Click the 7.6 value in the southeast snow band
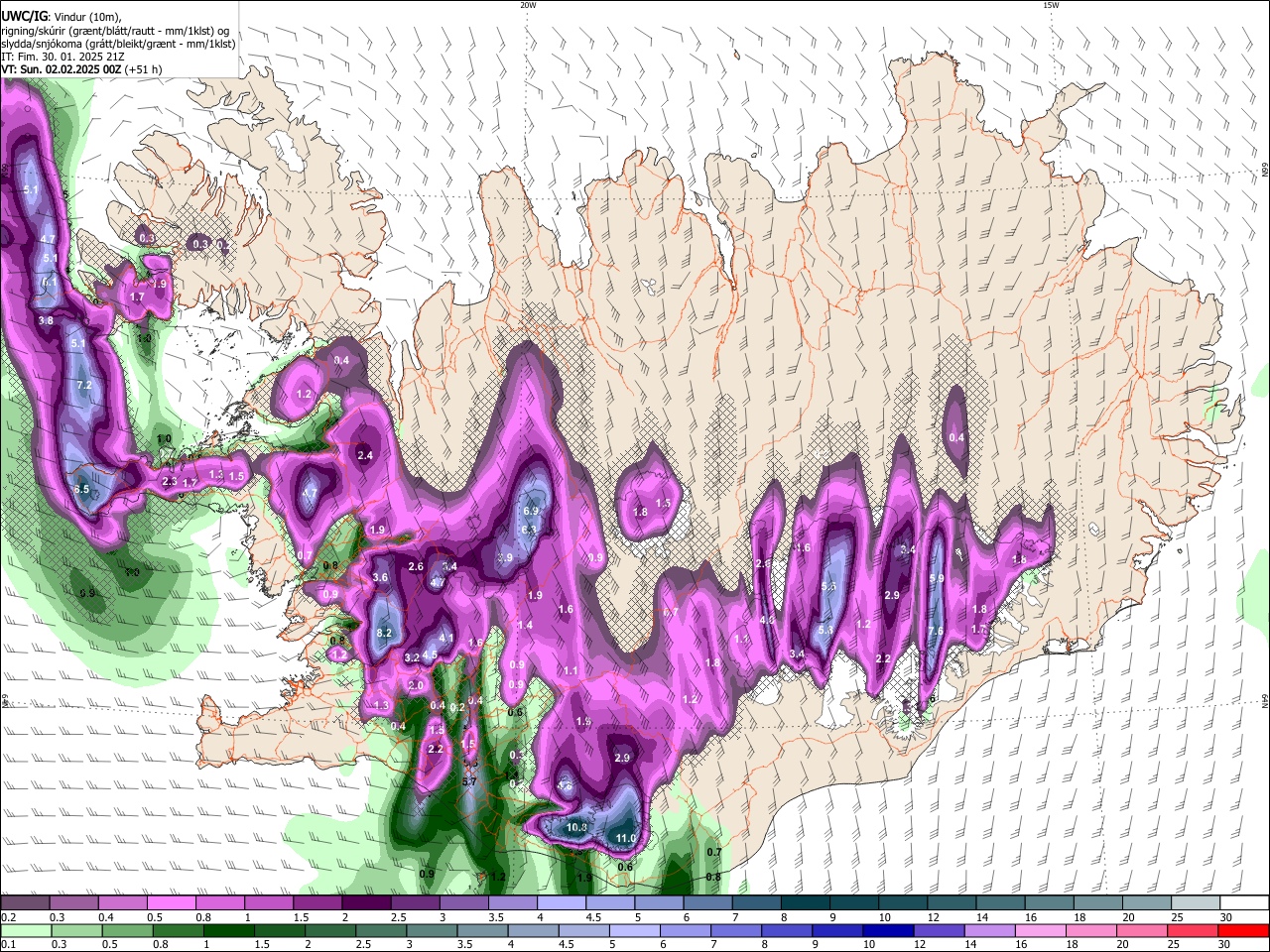Screen dimensions: 1270x952 click(x=935, y=632)
